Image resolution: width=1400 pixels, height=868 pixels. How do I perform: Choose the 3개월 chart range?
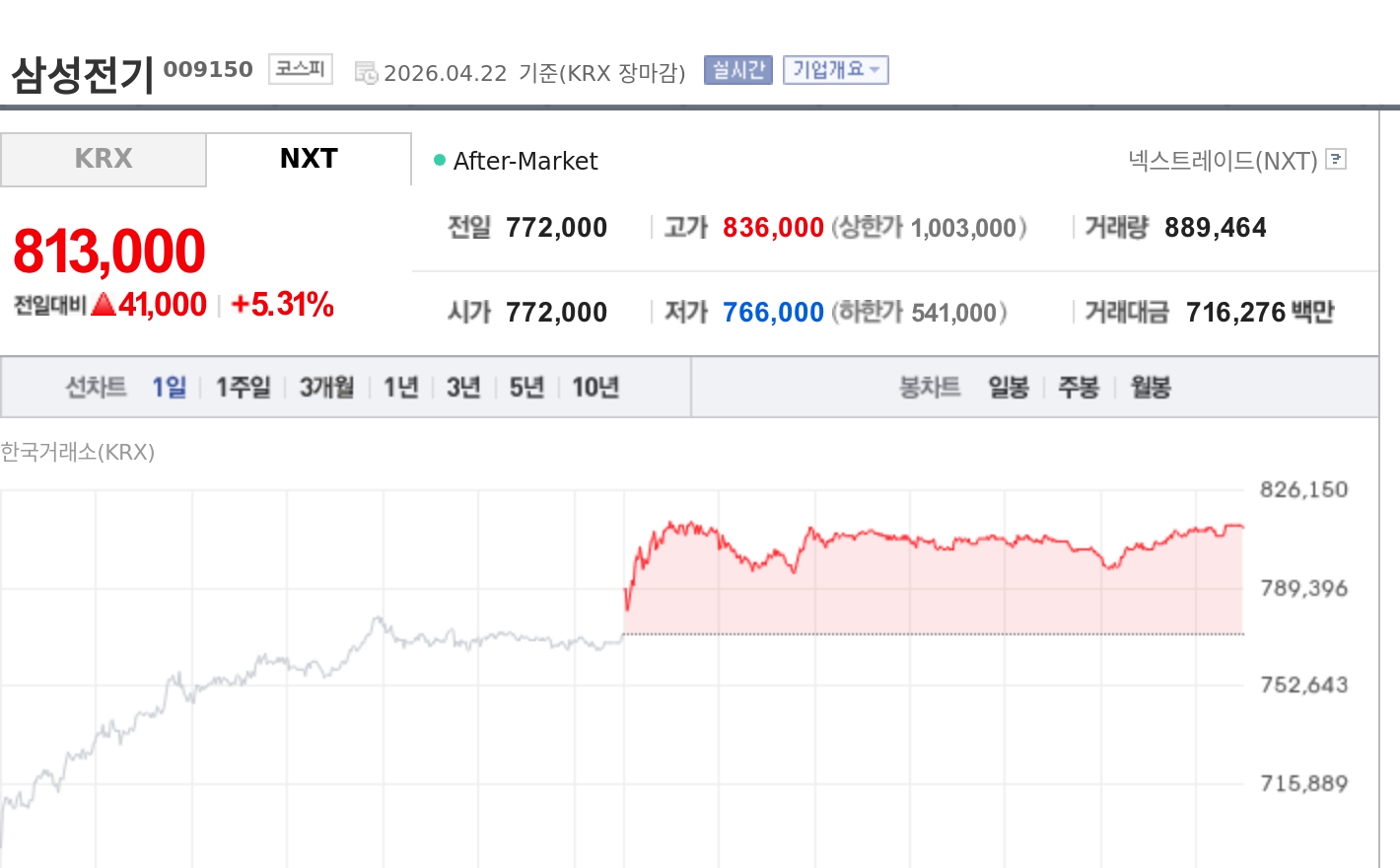tap(326, 387)
